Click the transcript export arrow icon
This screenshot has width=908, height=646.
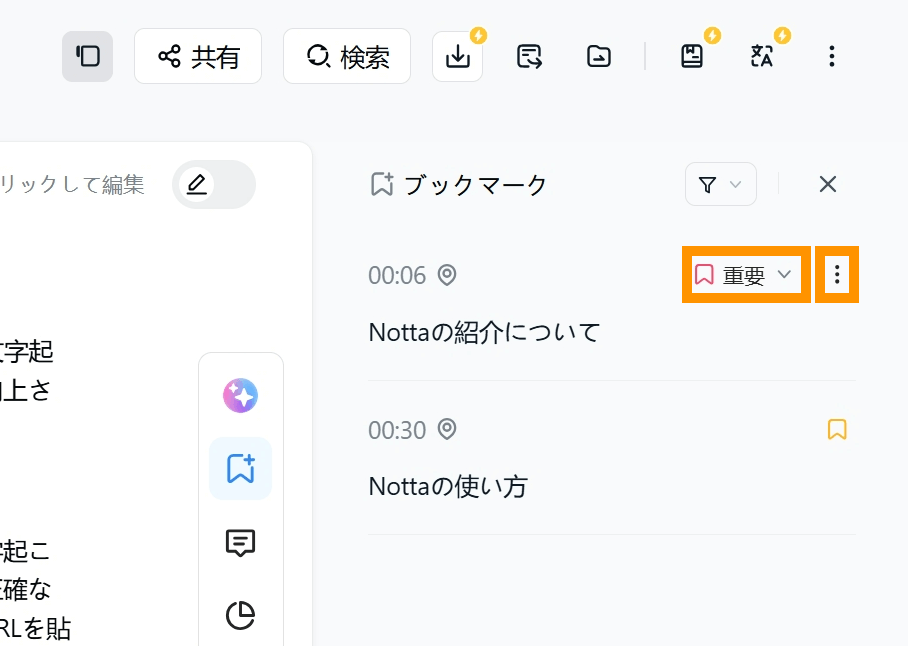point(529,56)
